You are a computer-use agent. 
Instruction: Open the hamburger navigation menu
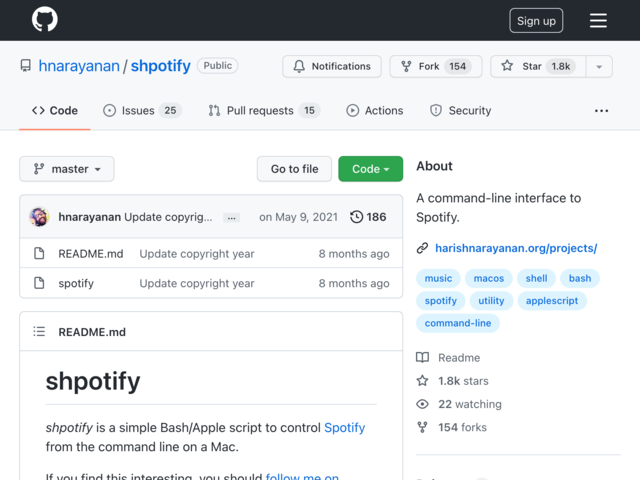[598, 20]
